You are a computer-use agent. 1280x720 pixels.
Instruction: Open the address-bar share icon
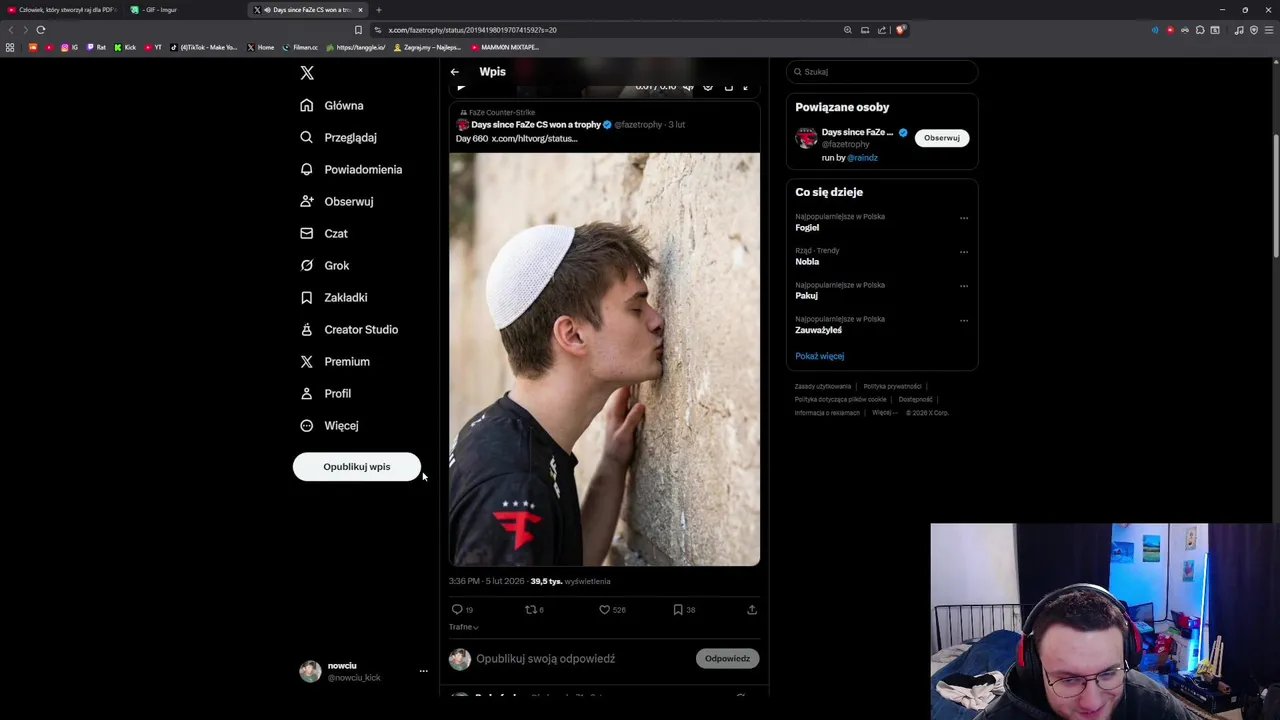(x=882, y=30)
